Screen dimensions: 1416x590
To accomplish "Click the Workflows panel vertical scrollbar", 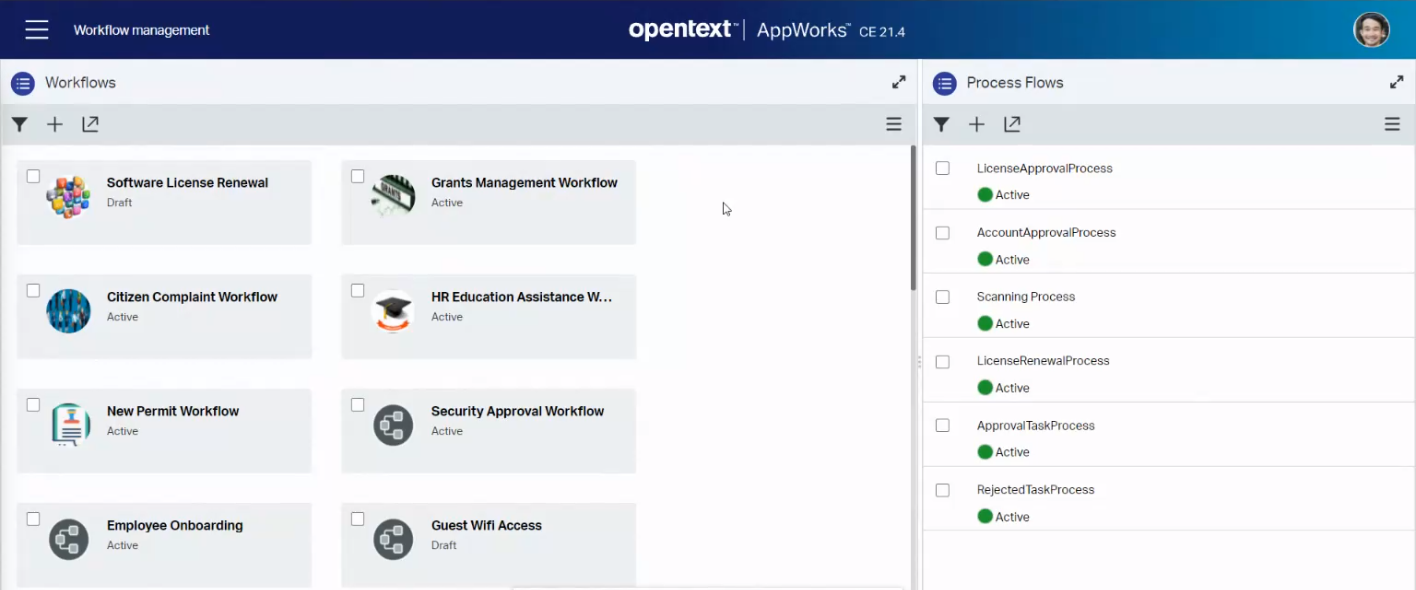I will pos(913,218).
